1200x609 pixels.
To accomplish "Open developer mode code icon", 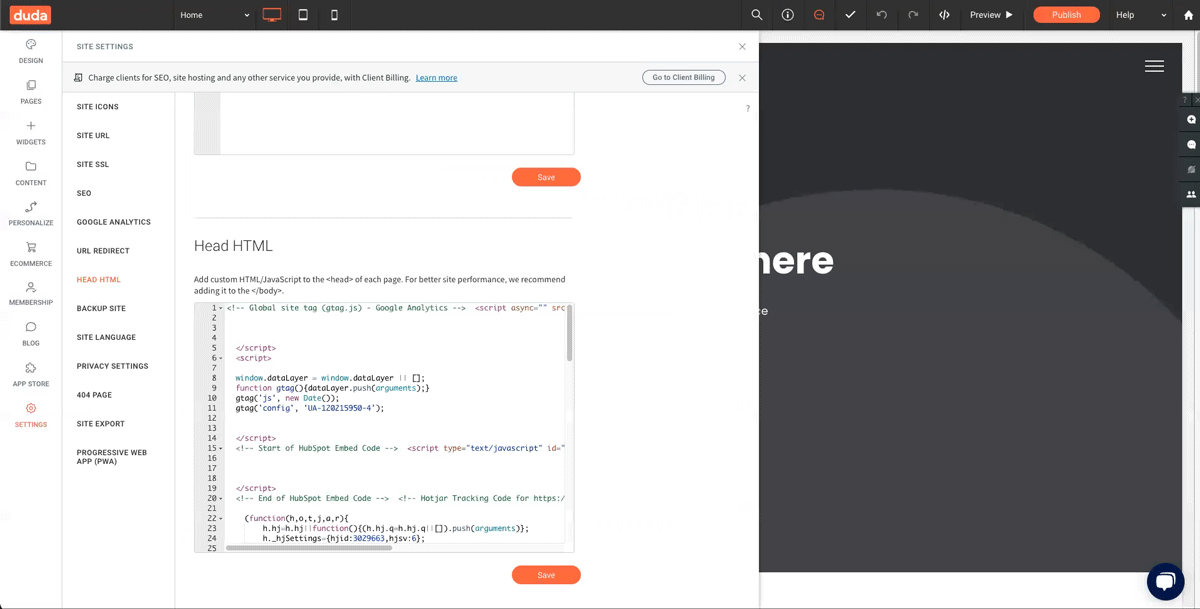I will coord(944,15).
